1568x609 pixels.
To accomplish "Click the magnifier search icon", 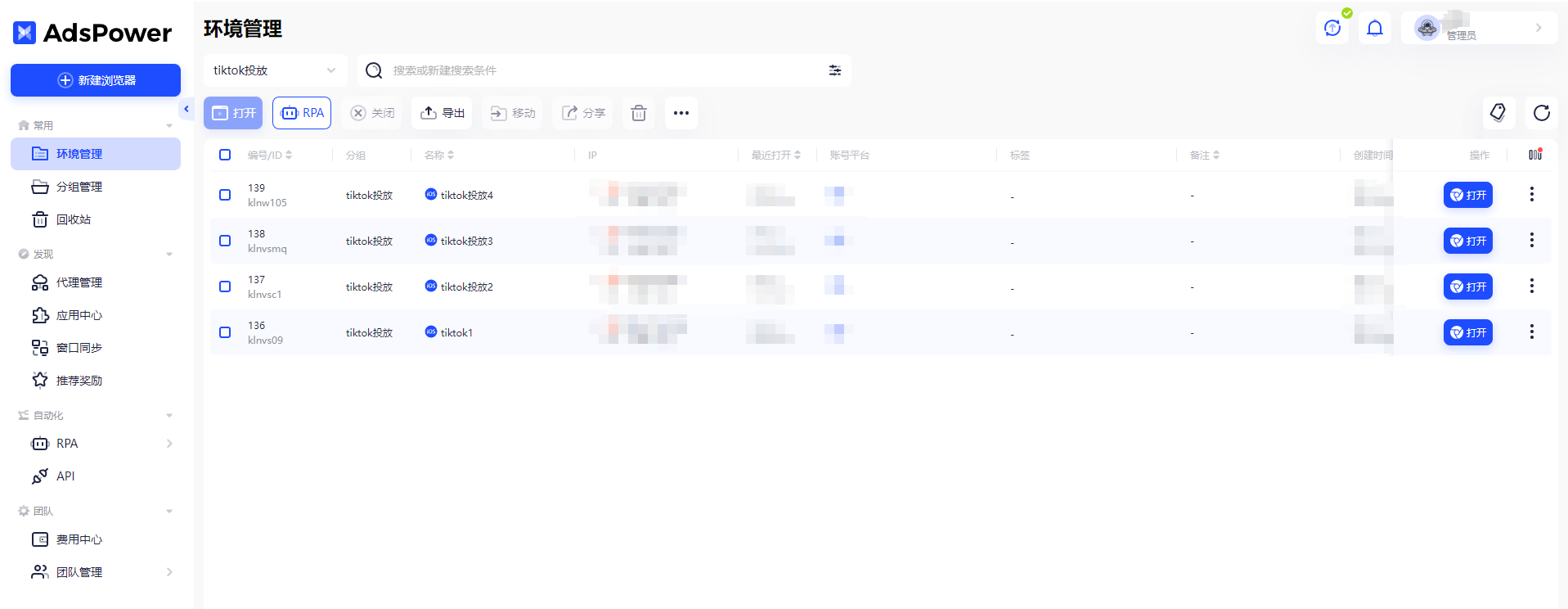I will pyautogui.click(x=374, y=70).
